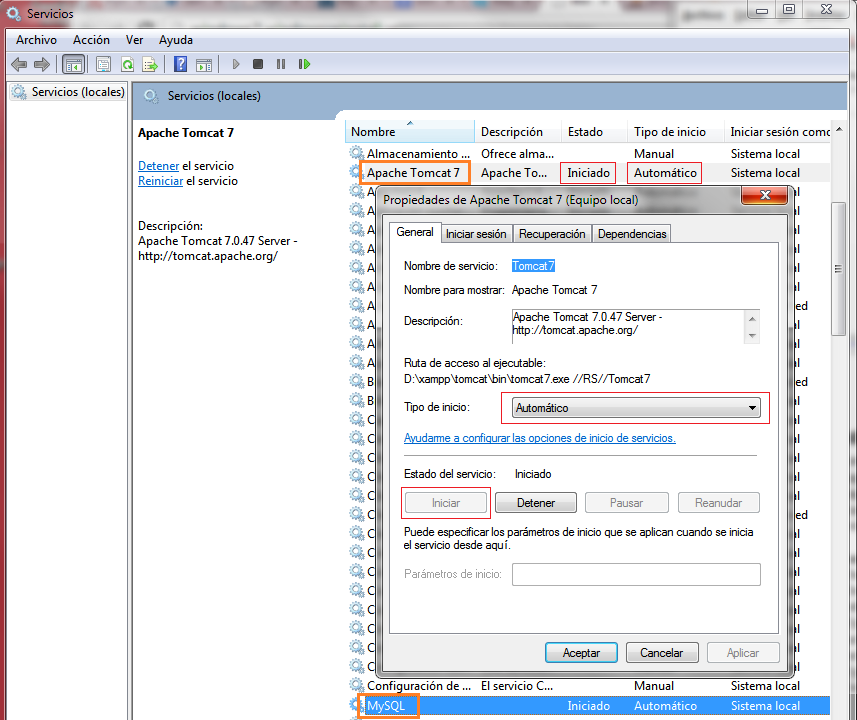This screenshot has width=857, height=720.
Task: Click the Pausar button
Action: [x=626, y=503]
